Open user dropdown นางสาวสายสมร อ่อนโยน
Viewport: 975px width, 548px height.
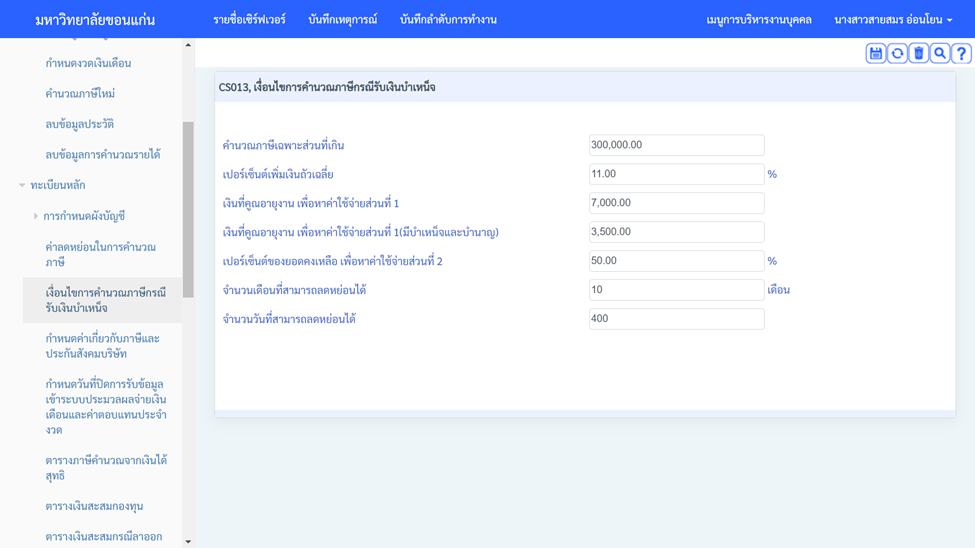click(x=892, y=20)
